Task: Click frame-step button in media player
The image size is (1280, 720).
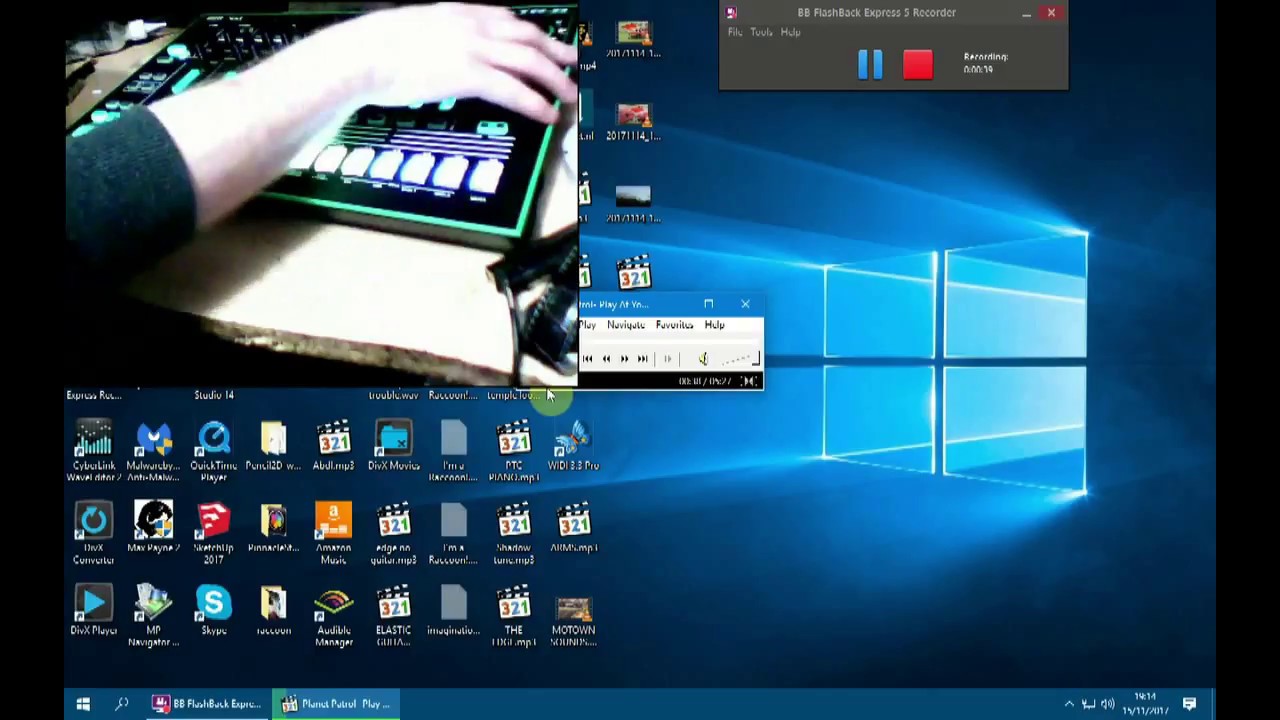Action: click(x=667, y=358)
